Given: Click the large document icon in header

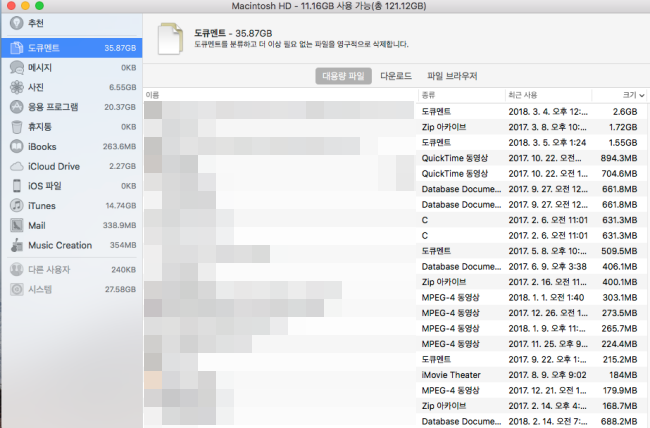Looking at the screenshot, I should [170, 39].
